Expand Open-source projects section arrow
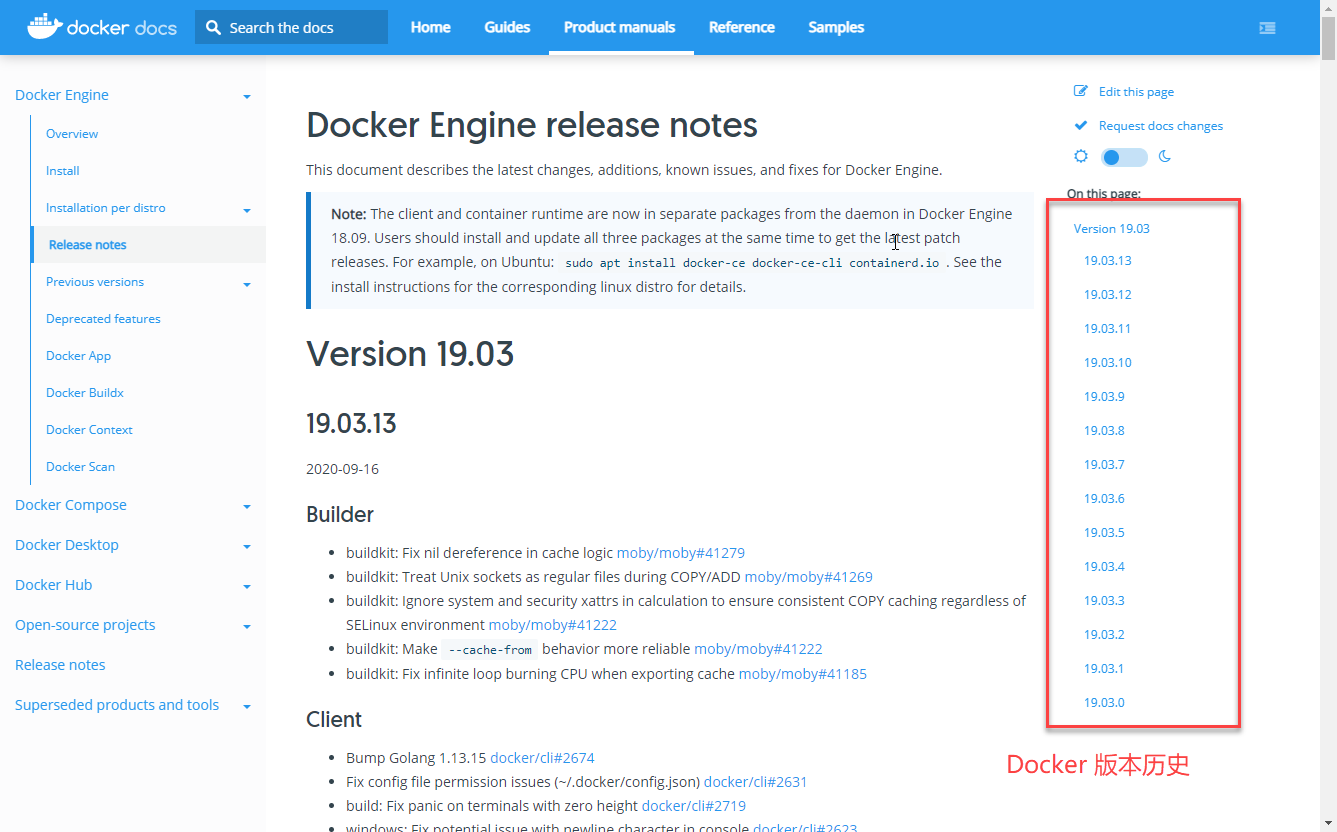1337x832 pixels. pos(247,627)
